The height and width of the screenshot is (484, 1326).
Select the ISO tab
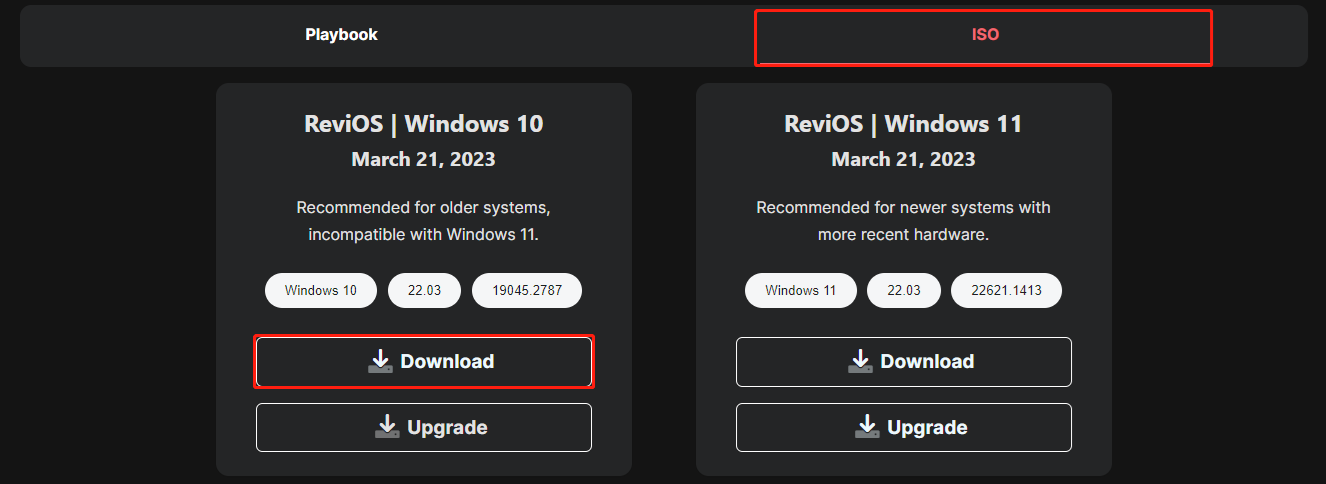click(x=984, y=35)
